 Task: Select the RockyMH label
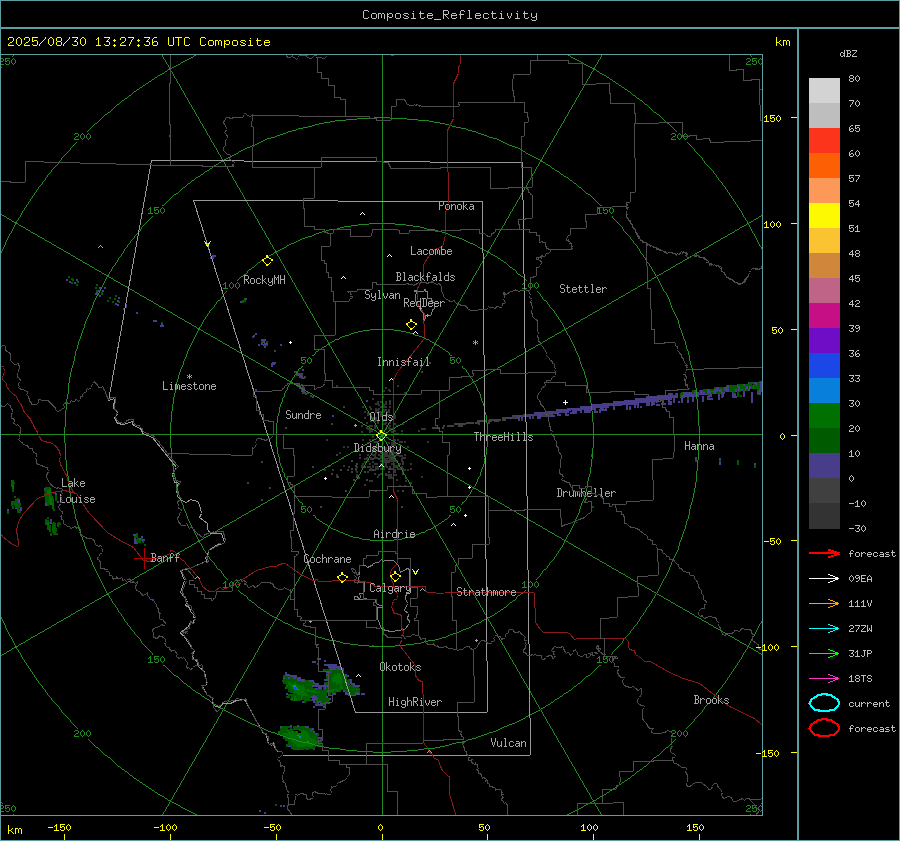click(264, 280)
